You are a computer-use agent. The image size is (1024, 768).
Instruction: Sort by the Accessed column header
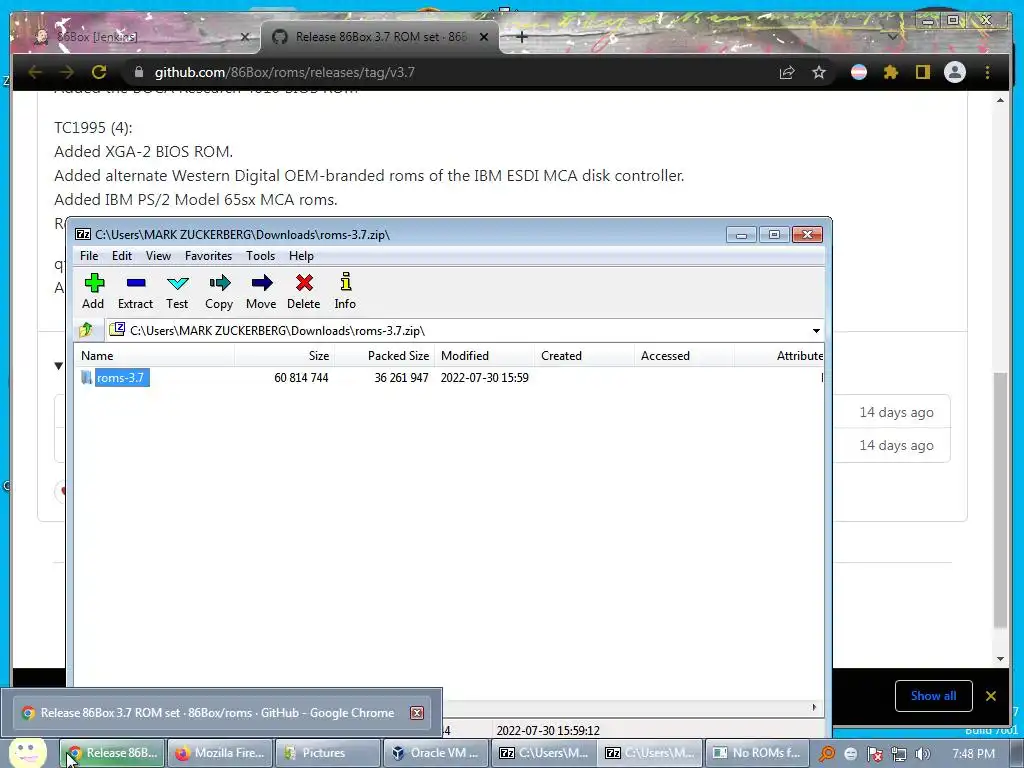coord(684,356)
